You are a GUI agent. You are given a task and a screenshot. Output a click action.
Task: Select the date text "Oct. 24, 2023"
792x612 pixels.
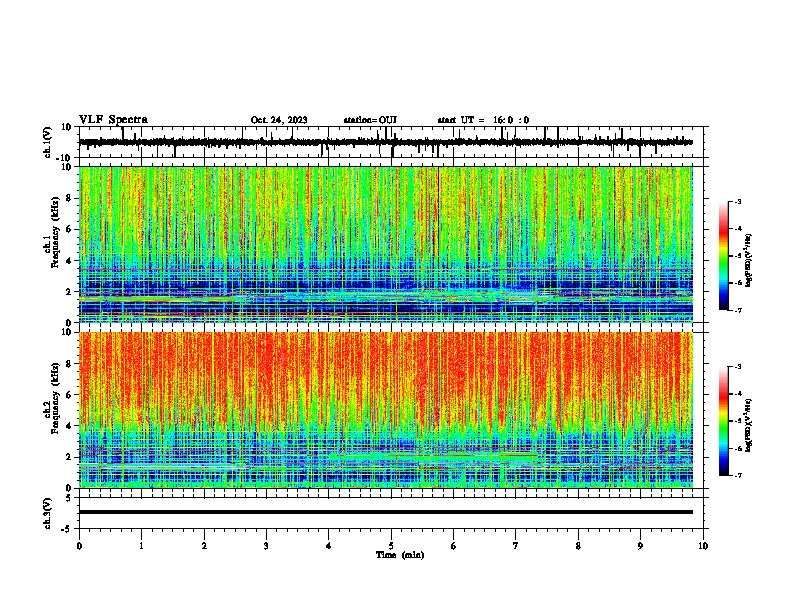[279, 120]
